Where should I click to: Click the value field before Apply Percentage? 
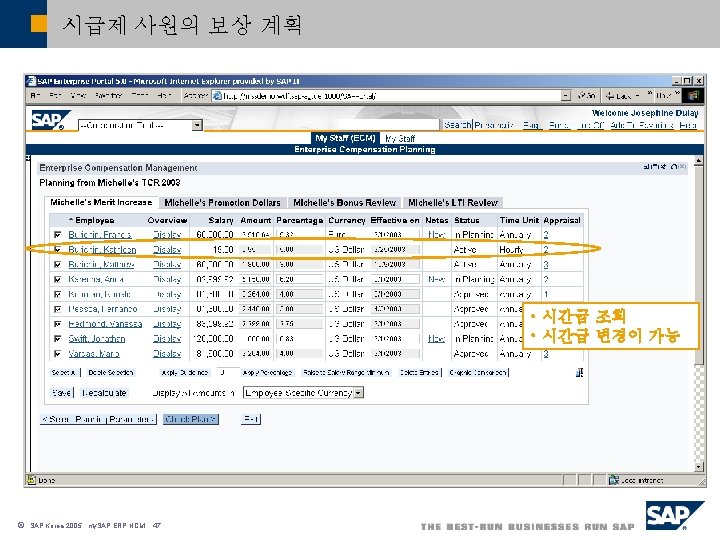227,372
